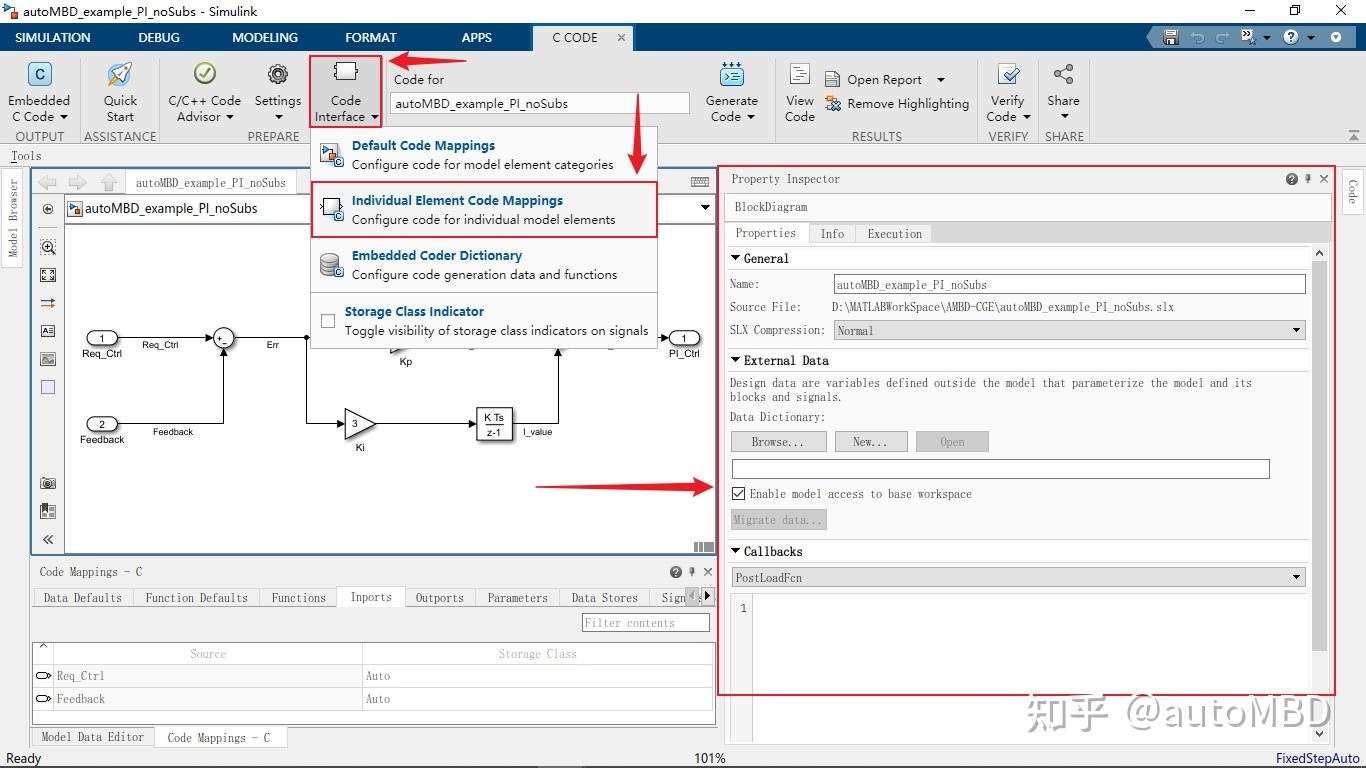This screenshot has width=1366, height=768.
Task: Close the C CODE tab
Action: tap(621, 37)
